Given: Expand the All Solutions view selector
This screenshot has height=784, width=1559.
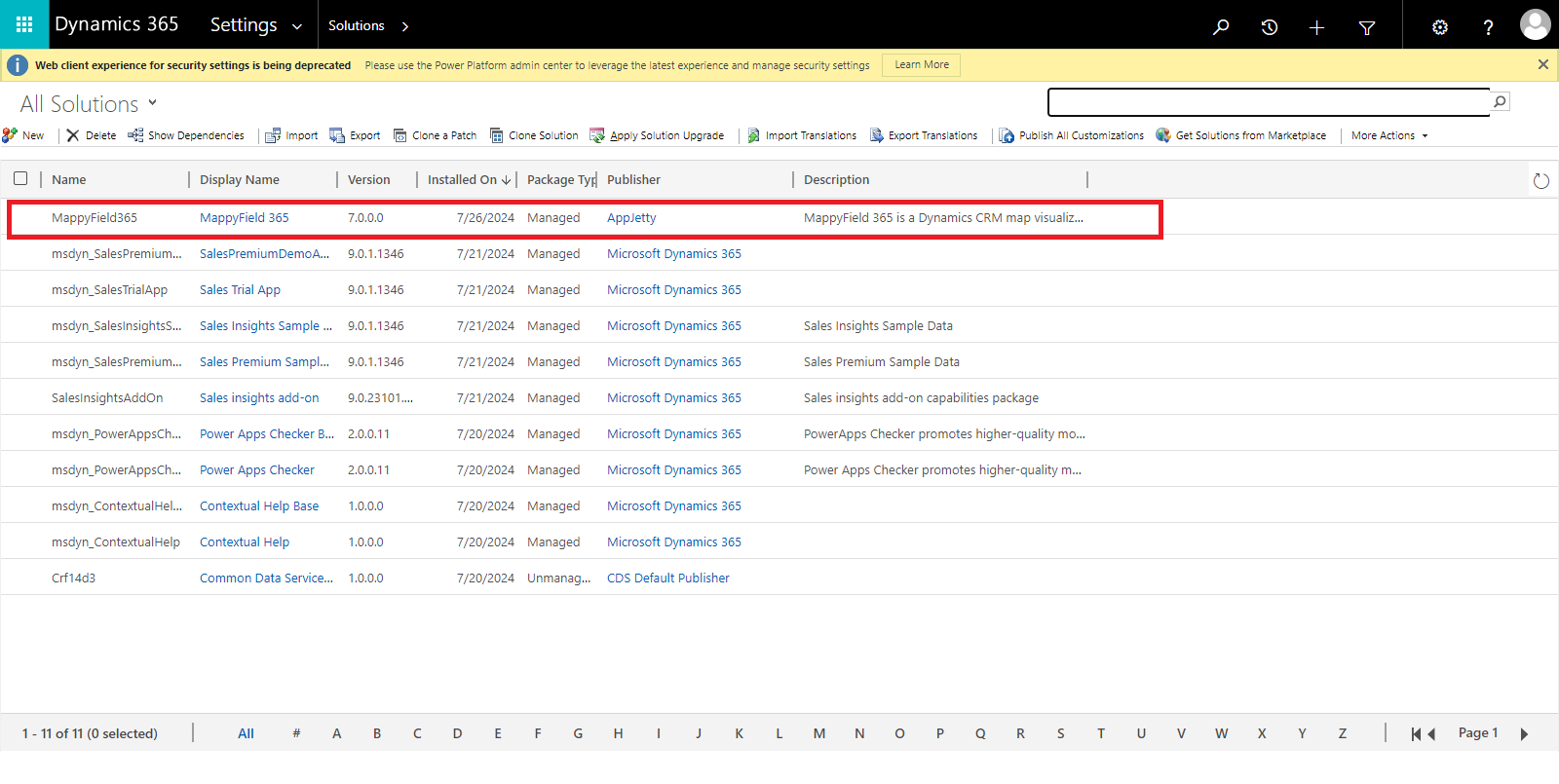Looking at the screenshot, I should click(x=152, y=102).
